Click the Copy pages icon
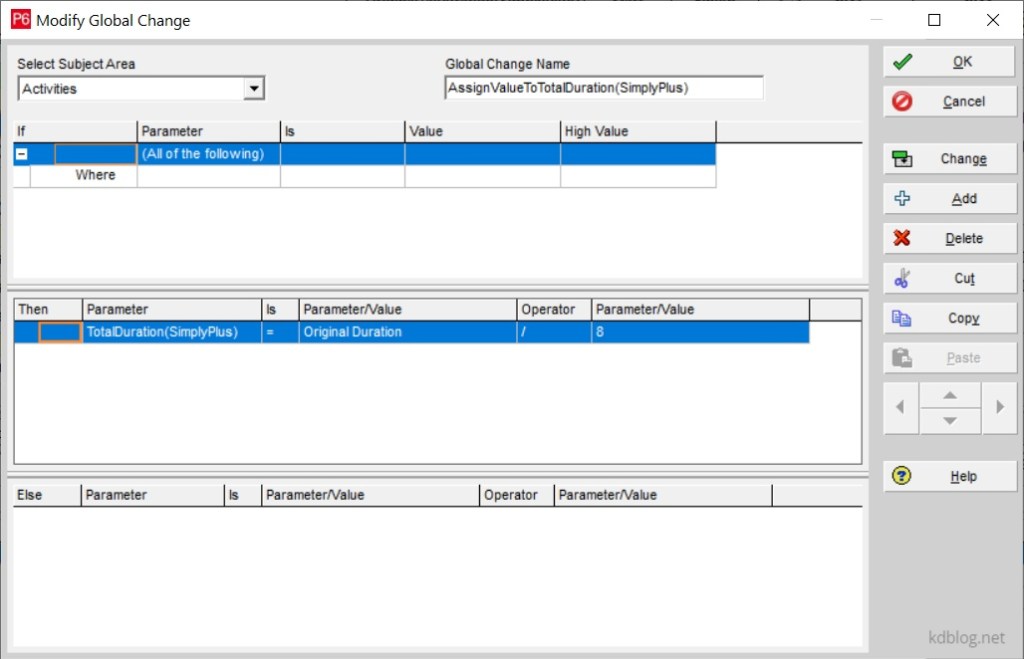This screenshot has height=659, width=1024. tap(903, 317)
